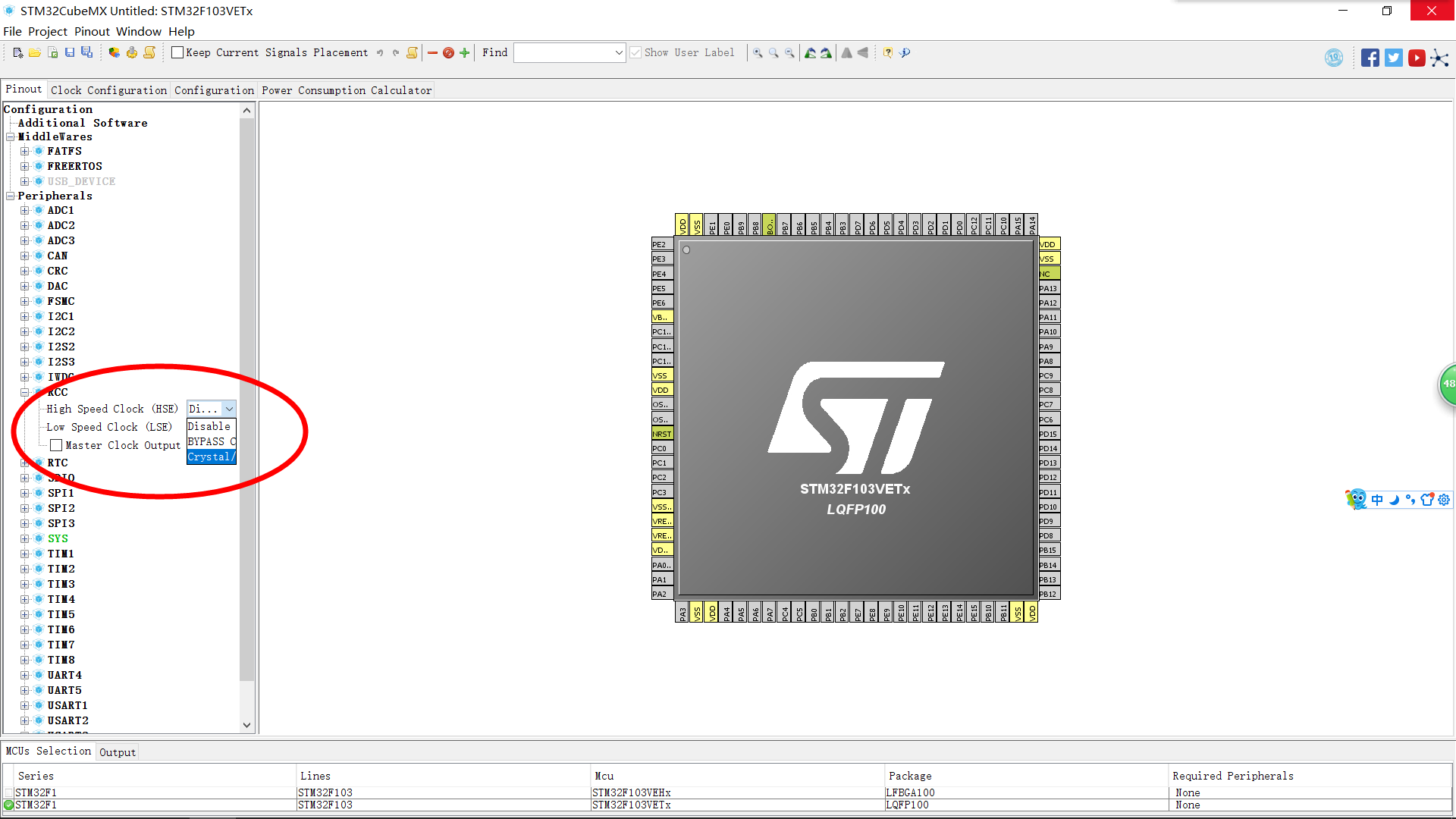This screenshot has width=1456, height=819.
Task: Enable Keep Current Signals Placement checkbox
Action: [177, 53]
